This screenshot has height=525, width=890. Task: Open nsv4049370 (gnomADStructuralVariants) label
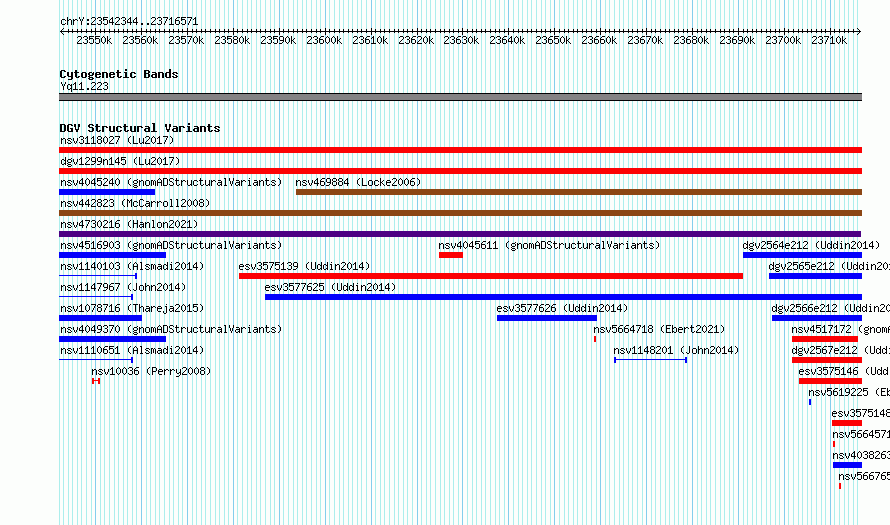171,329
